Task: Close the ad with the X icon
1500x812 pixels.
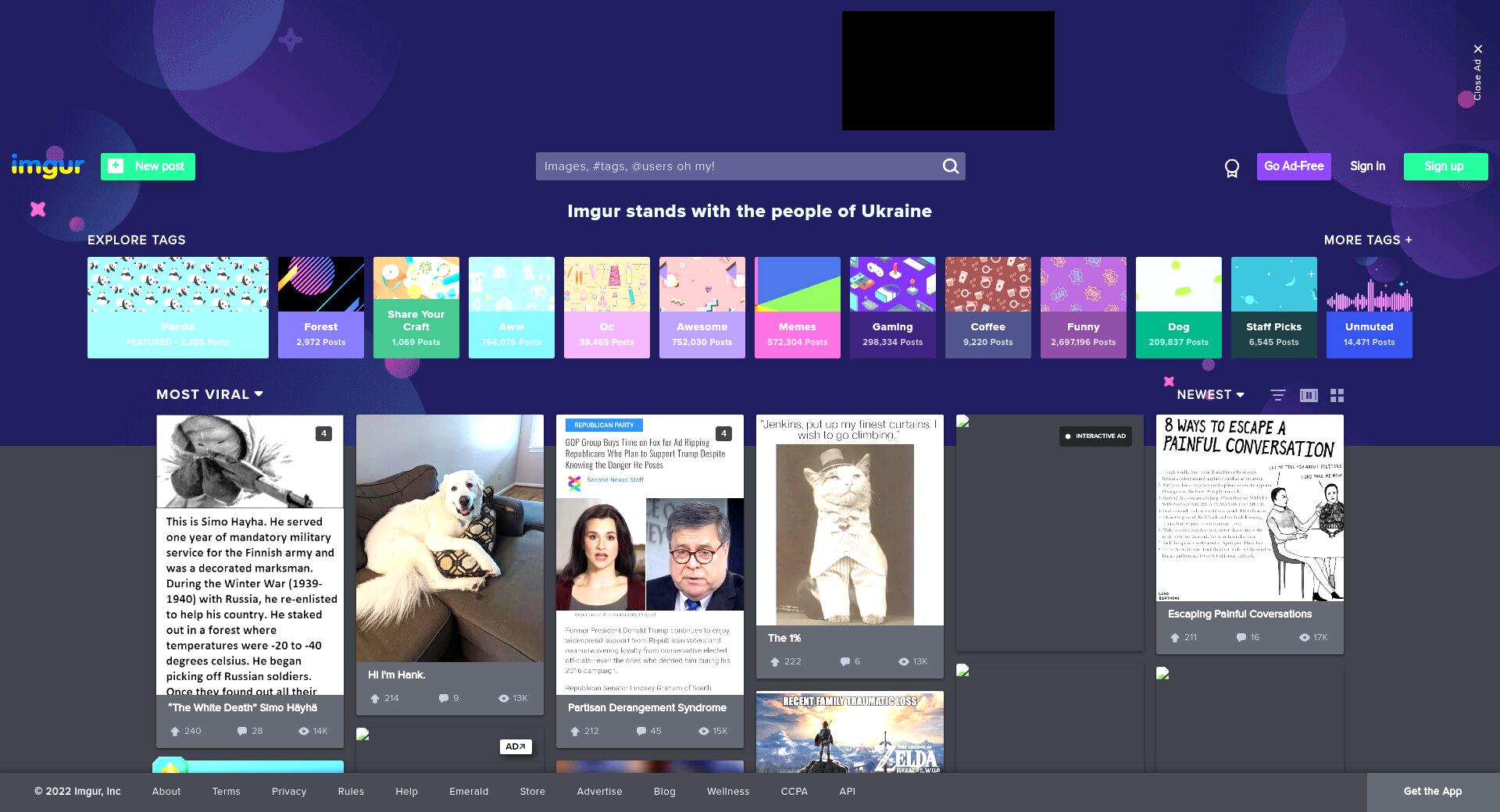Action: (1477, 49)
